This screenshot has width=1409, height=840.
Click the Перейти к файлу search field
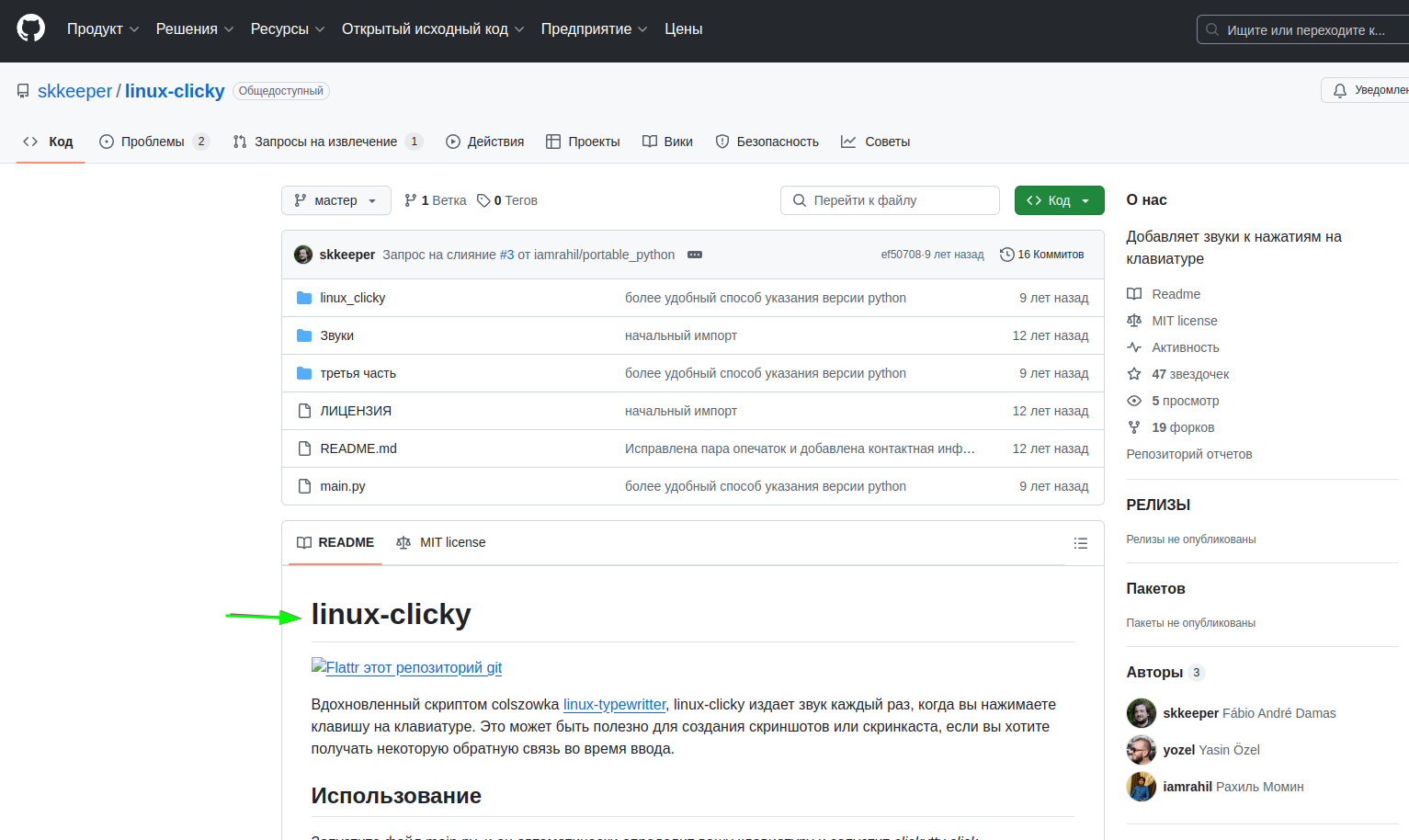tap(890, 200)
